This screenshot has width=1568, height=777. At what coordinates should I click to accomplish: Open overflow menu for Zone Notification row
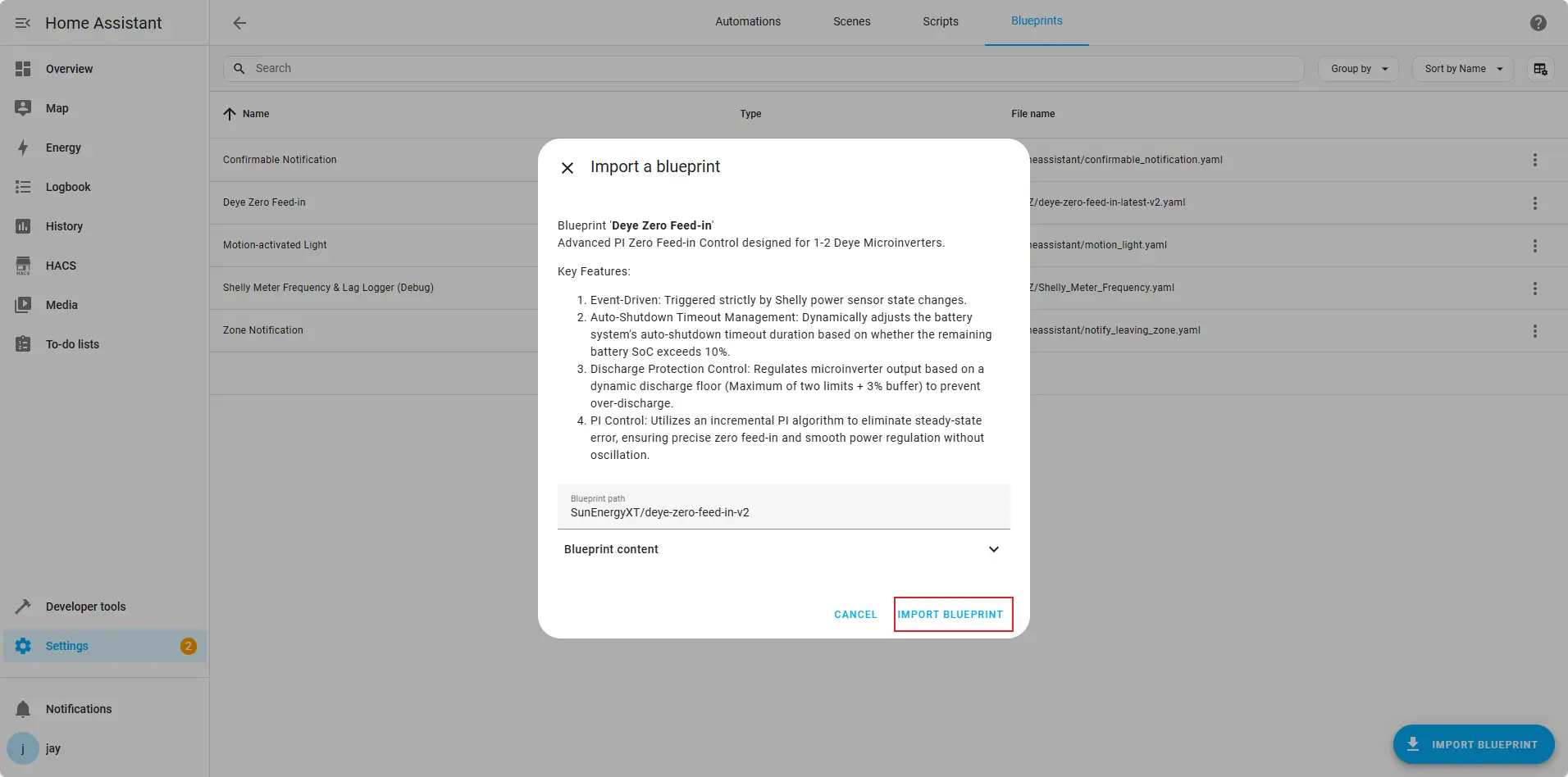pyautogui.click(x=1534, y=331)
